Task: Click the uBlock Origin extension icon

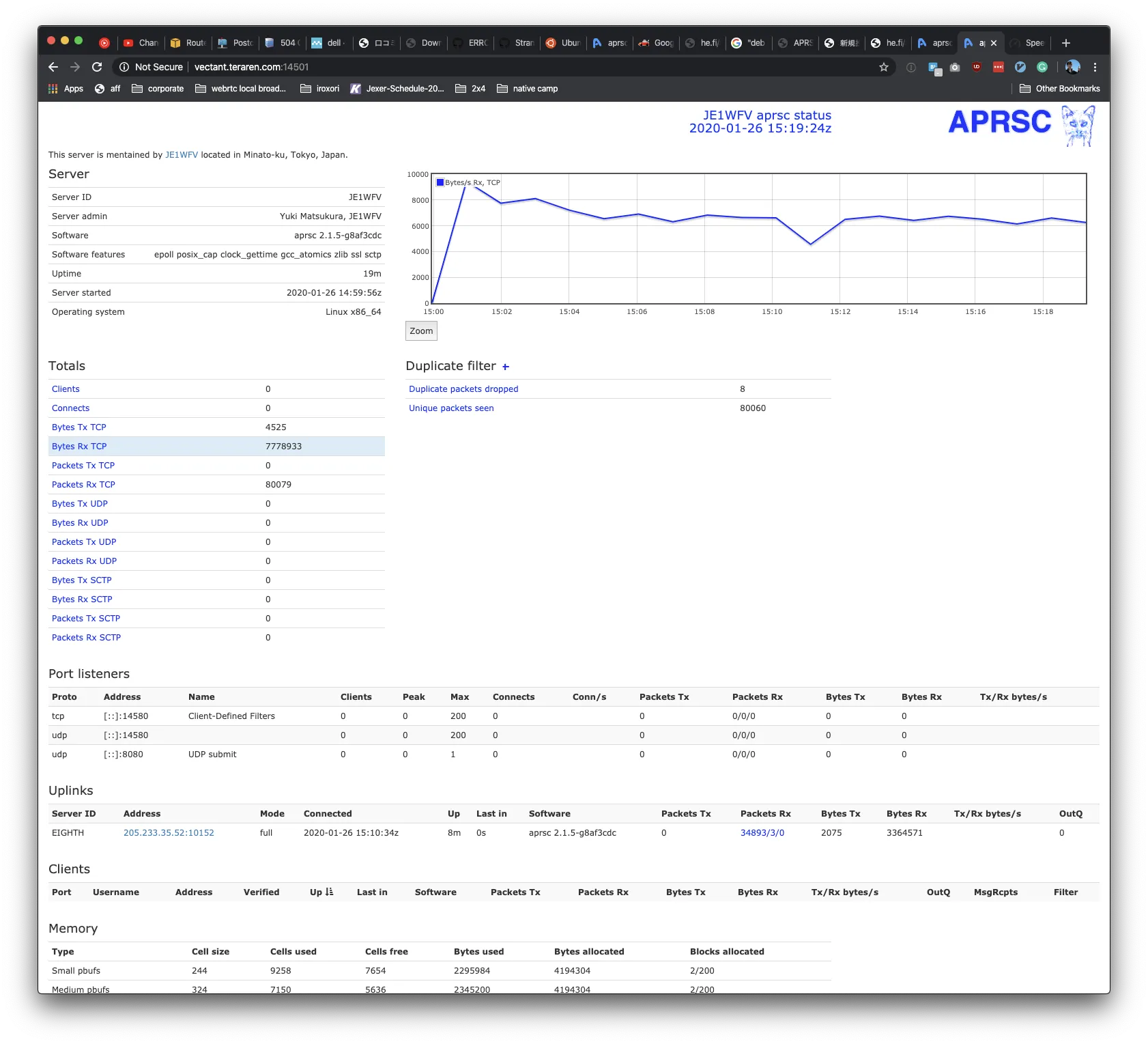Action: tap(977, 67)
